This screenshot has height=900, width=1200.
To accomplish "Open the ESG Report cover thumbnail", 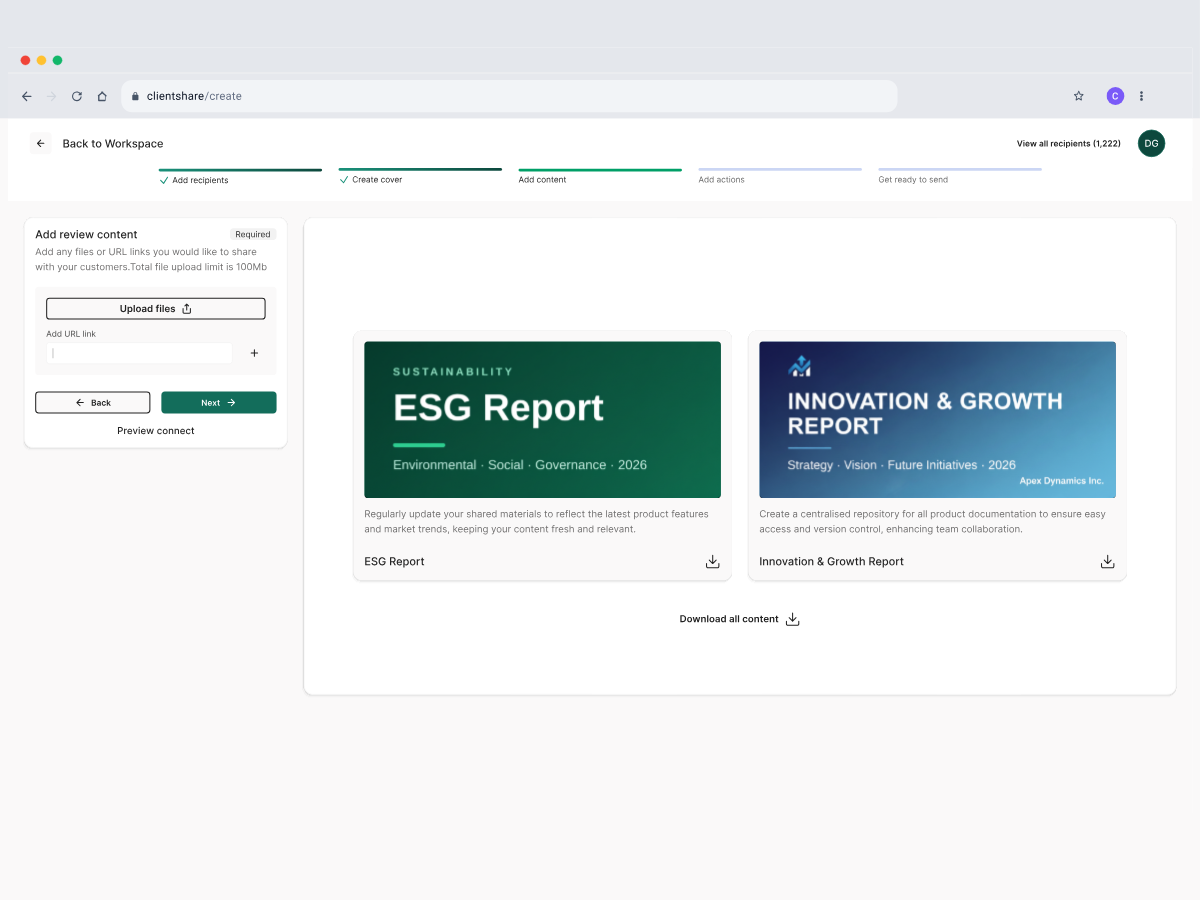I will coord(542,420).
